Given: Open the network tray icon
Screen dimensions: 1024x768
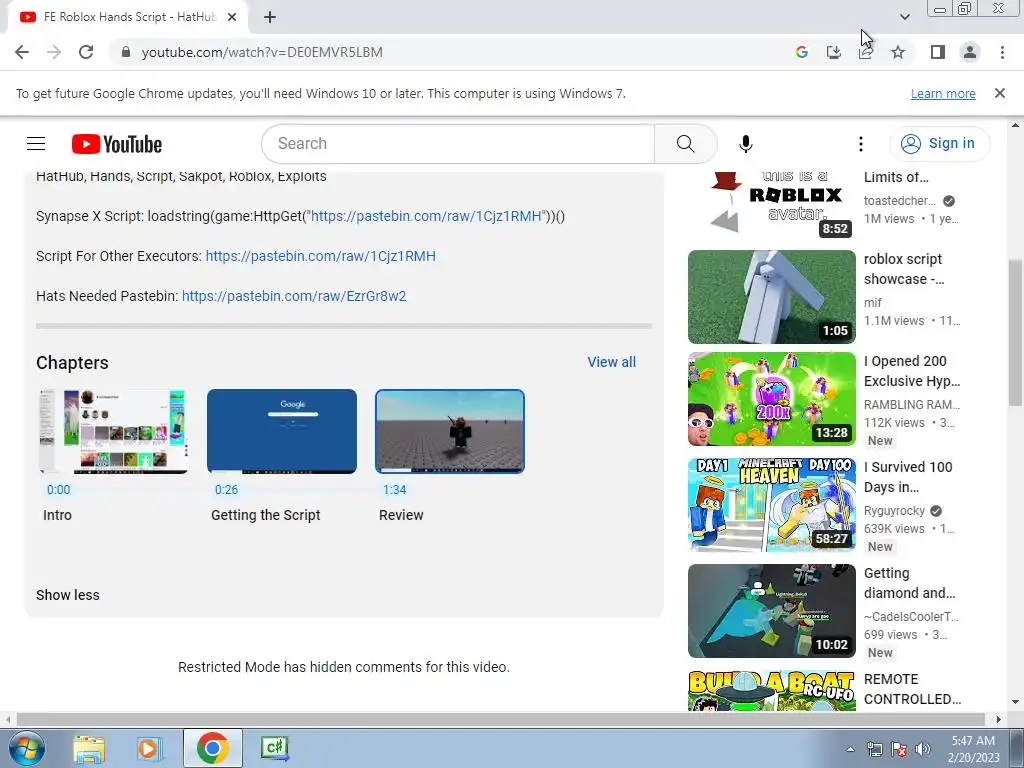Looking at the screenshot, I should (x=874, y=749).
